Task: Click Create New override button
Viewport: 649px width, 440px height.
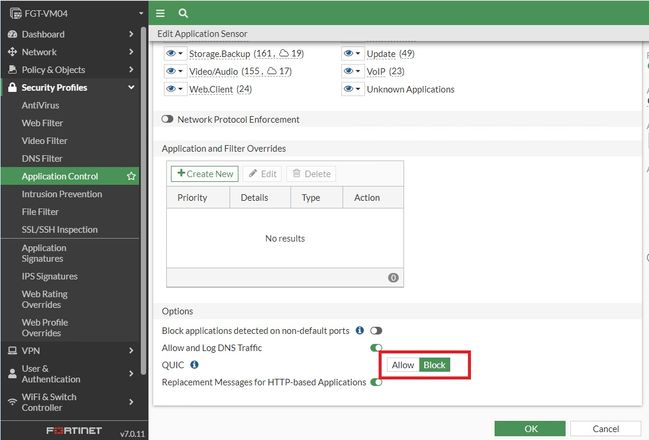Action: click(205, 174)
